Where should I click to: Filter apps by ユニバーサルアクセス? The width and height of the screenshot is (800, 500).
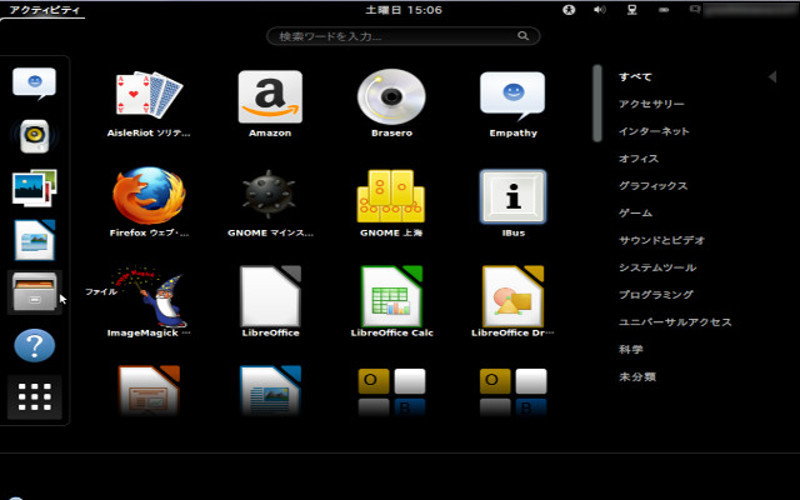coord(675,322)
